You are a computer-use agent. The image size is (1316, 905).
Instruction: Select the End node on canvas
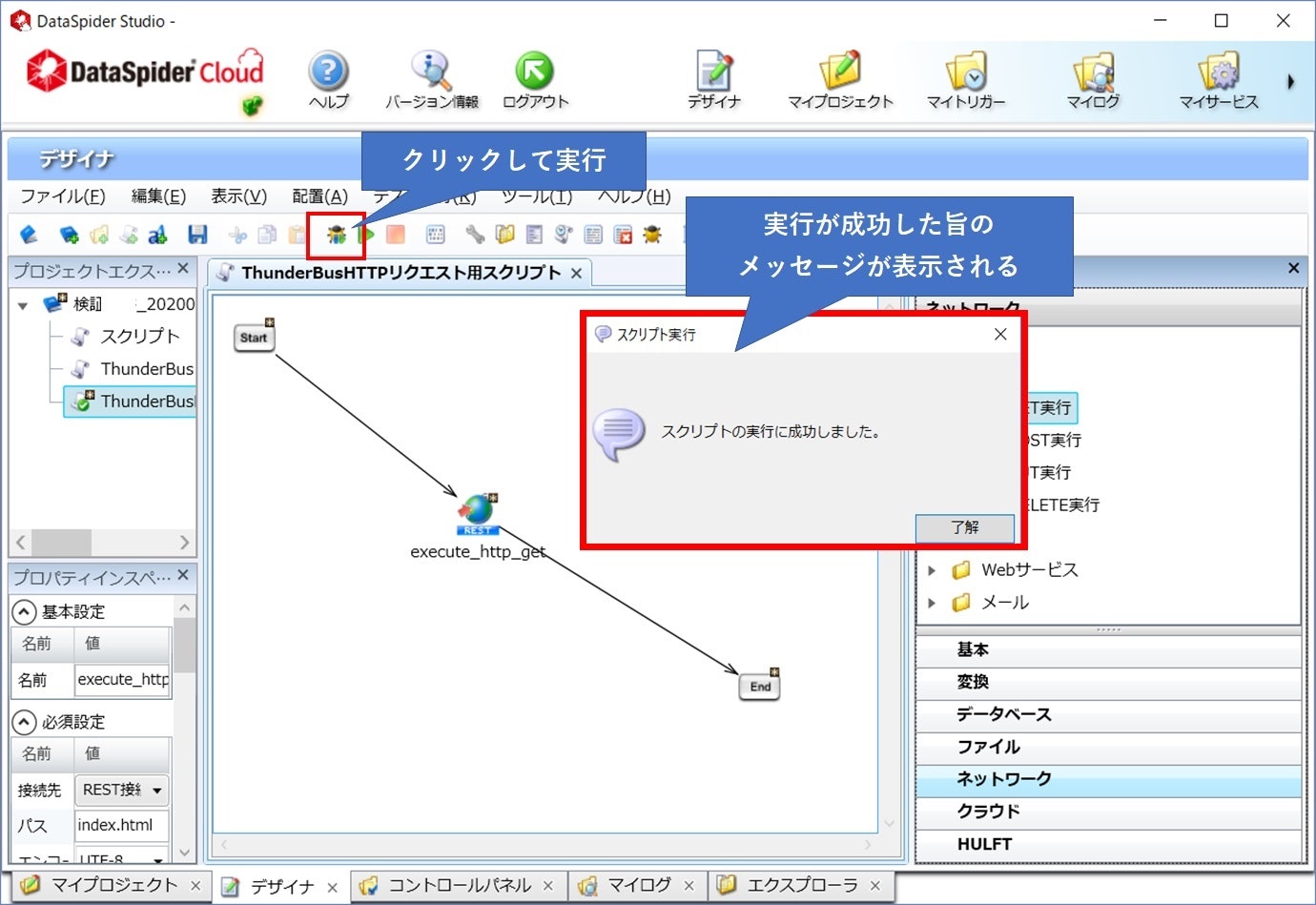pos(760,686)
